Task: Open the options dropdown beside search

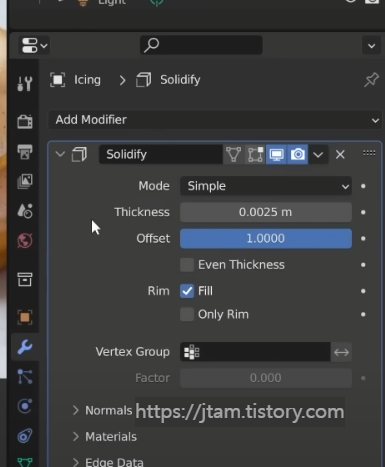Action: point(371,45)
